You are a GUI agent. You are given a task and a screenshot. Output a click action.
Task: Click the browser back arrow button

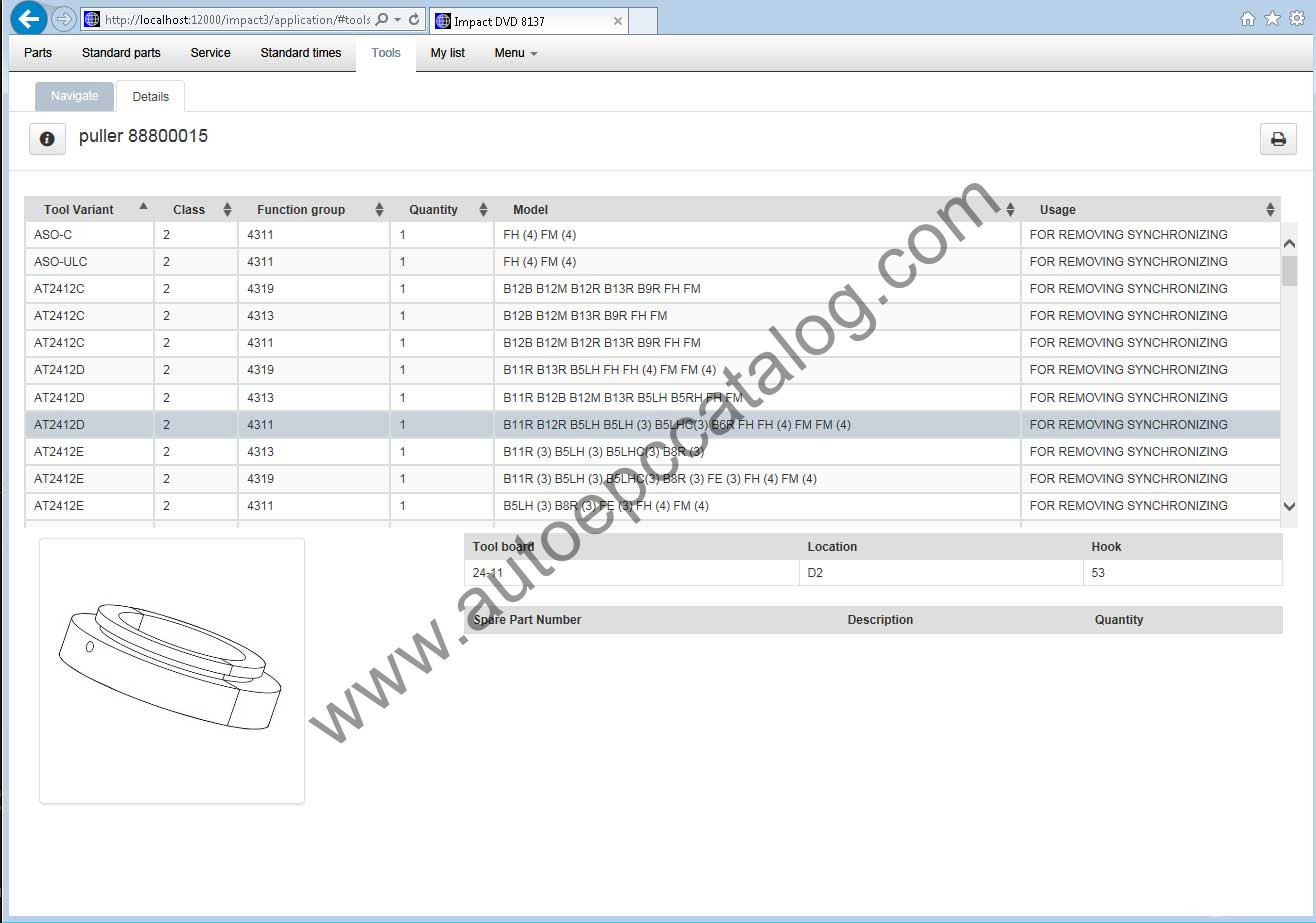[x=29, y=19]
